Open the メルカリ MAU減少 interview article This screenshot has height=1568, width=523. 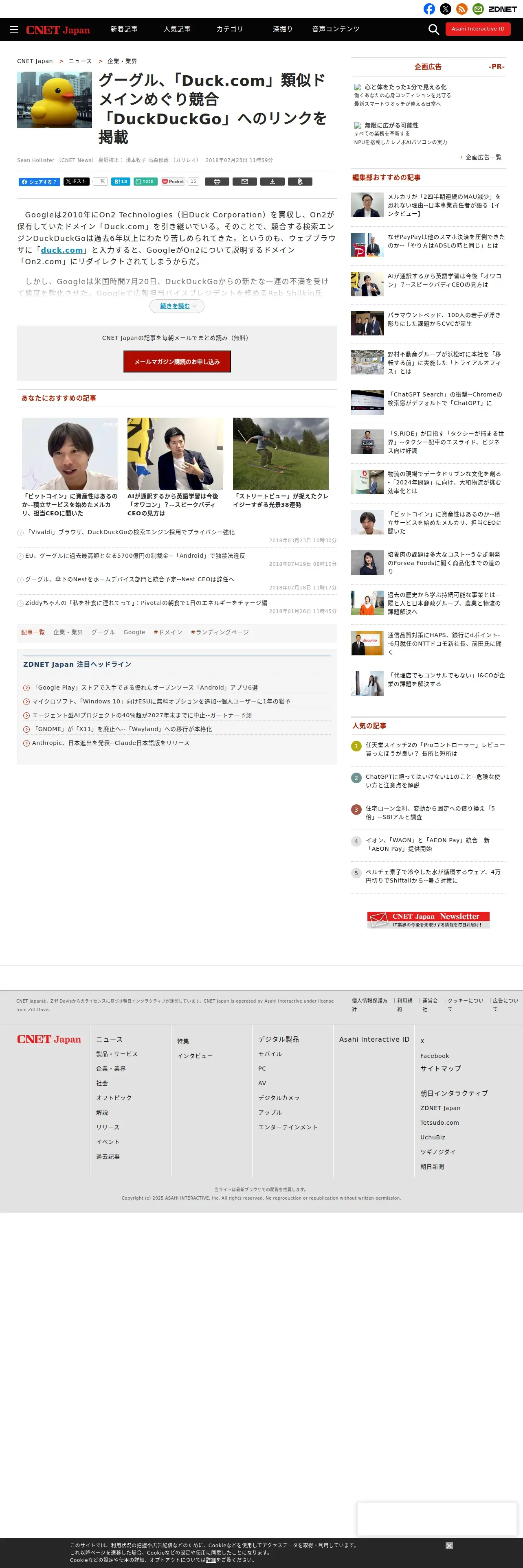pos(444,205)
